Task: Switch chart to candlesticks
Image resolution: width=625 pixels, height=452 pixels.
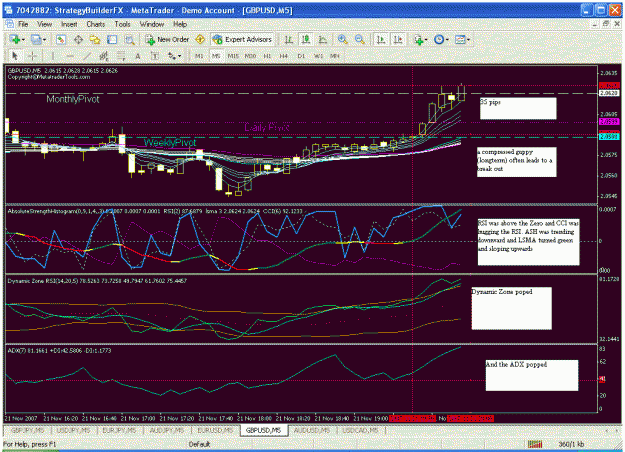Action: click(x=306, y=39)
